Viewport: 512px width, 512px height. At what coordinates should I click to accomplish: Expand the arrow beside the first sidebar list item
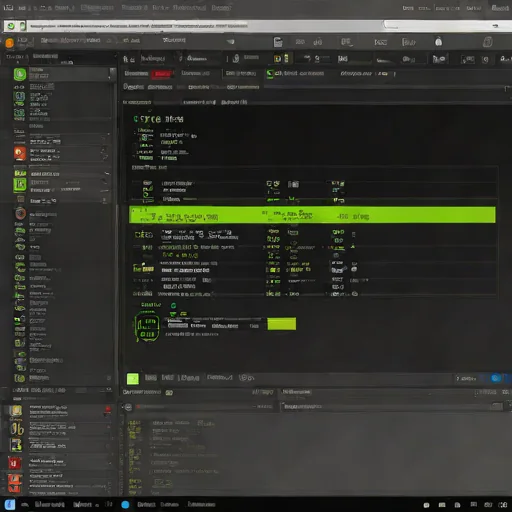109,74
